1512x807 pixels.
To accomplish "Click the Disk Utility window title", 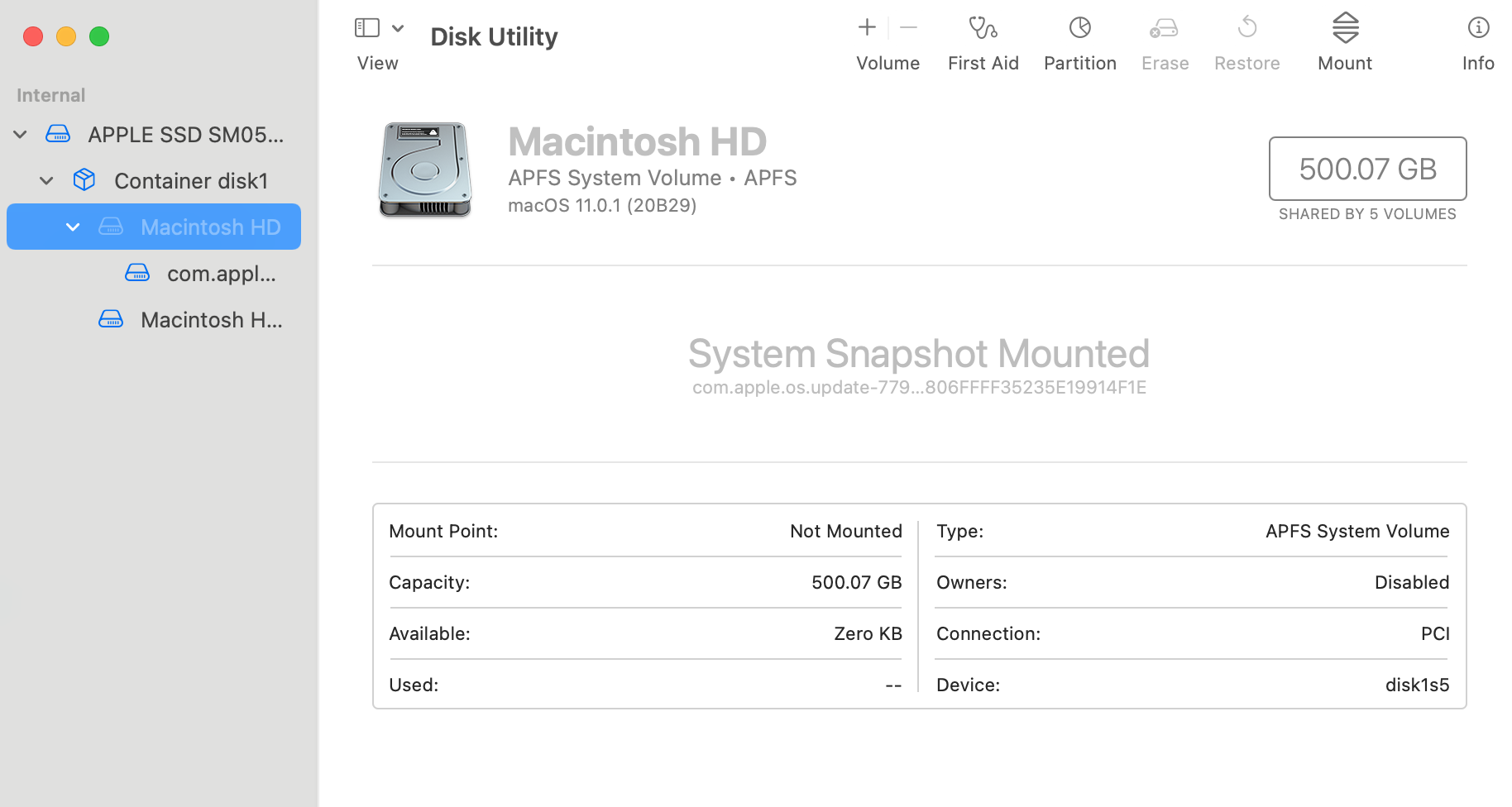I will tap(493, 36).
